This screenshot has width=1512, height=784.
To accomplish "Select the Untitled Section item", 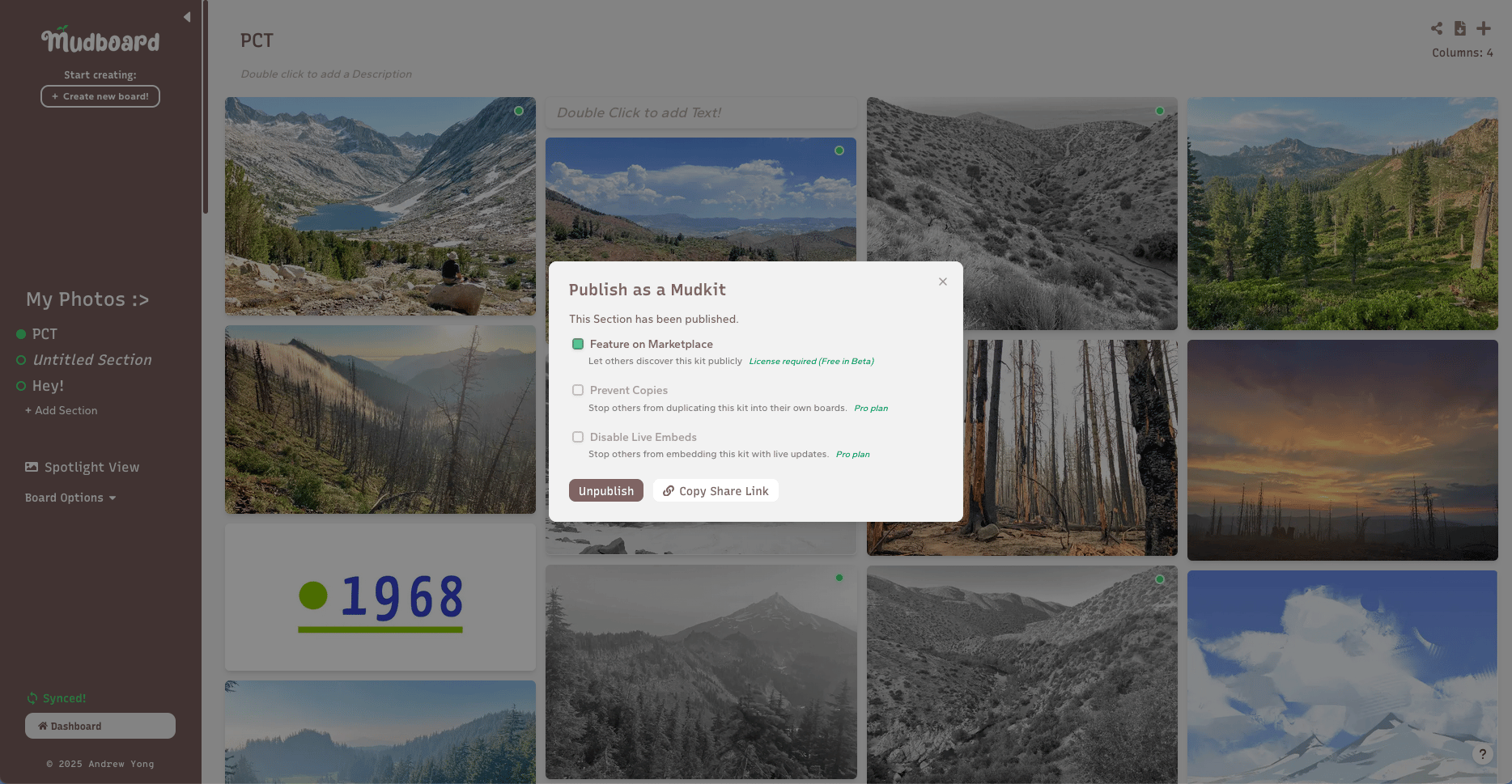I will (91, 360).
